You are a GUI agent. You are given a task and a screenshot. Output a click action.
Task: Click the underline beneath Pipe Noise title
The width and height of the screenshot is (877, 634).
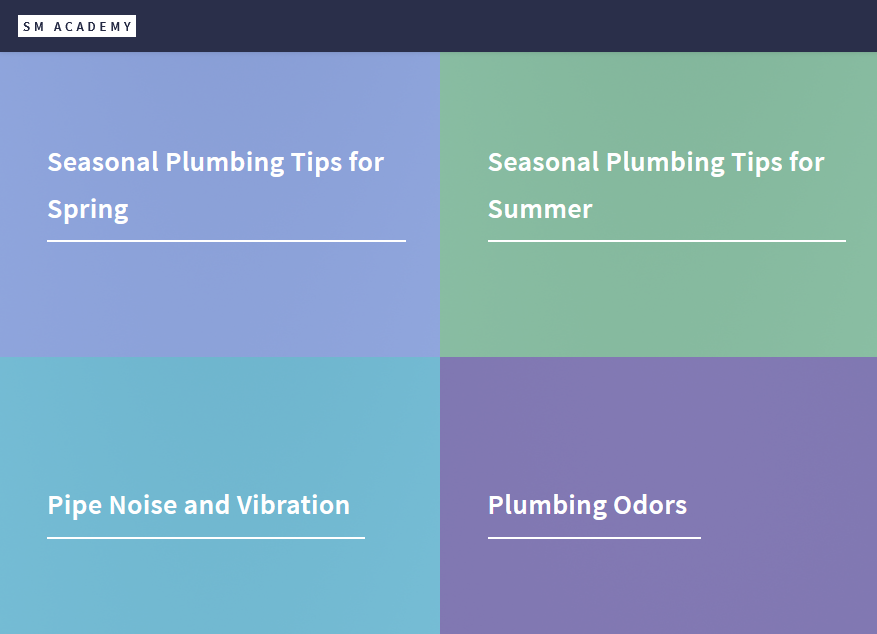click(x=205, y=538)
